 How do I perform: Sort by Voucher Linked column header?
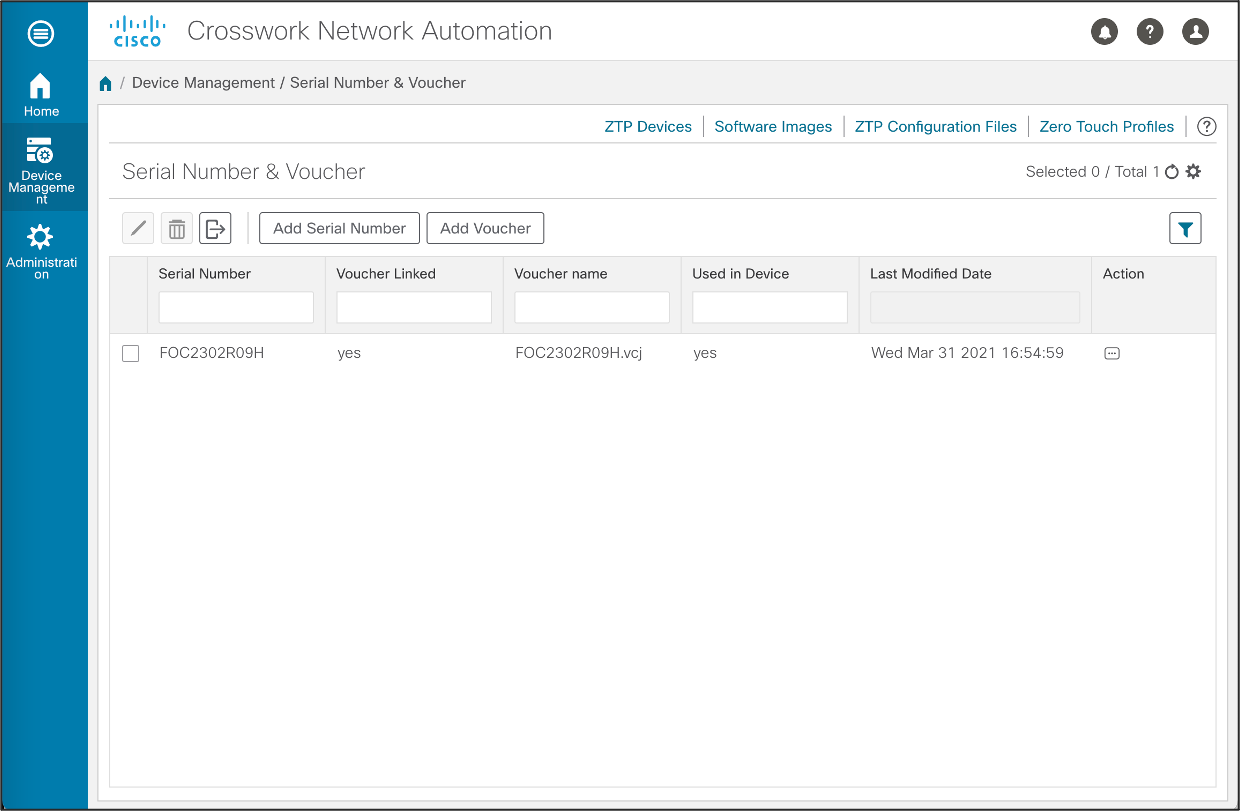pyautogui.click(x=386, y=274)
